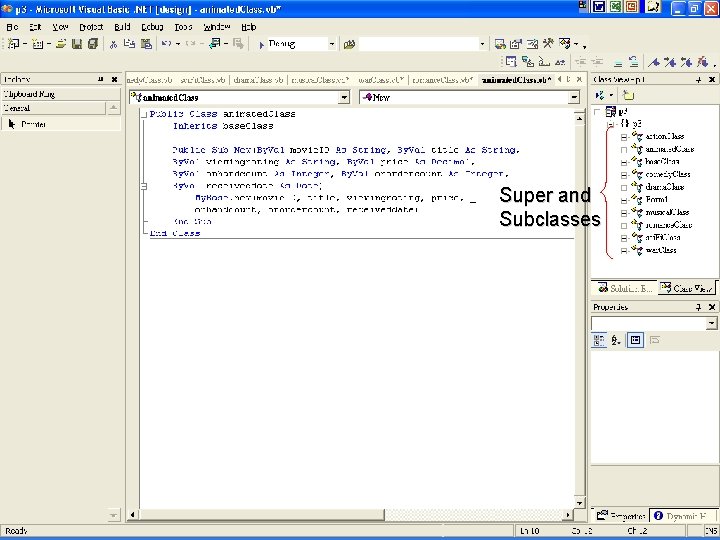Expand the actionClass node in Class View
720x540 pixels.
click(624, 136)
